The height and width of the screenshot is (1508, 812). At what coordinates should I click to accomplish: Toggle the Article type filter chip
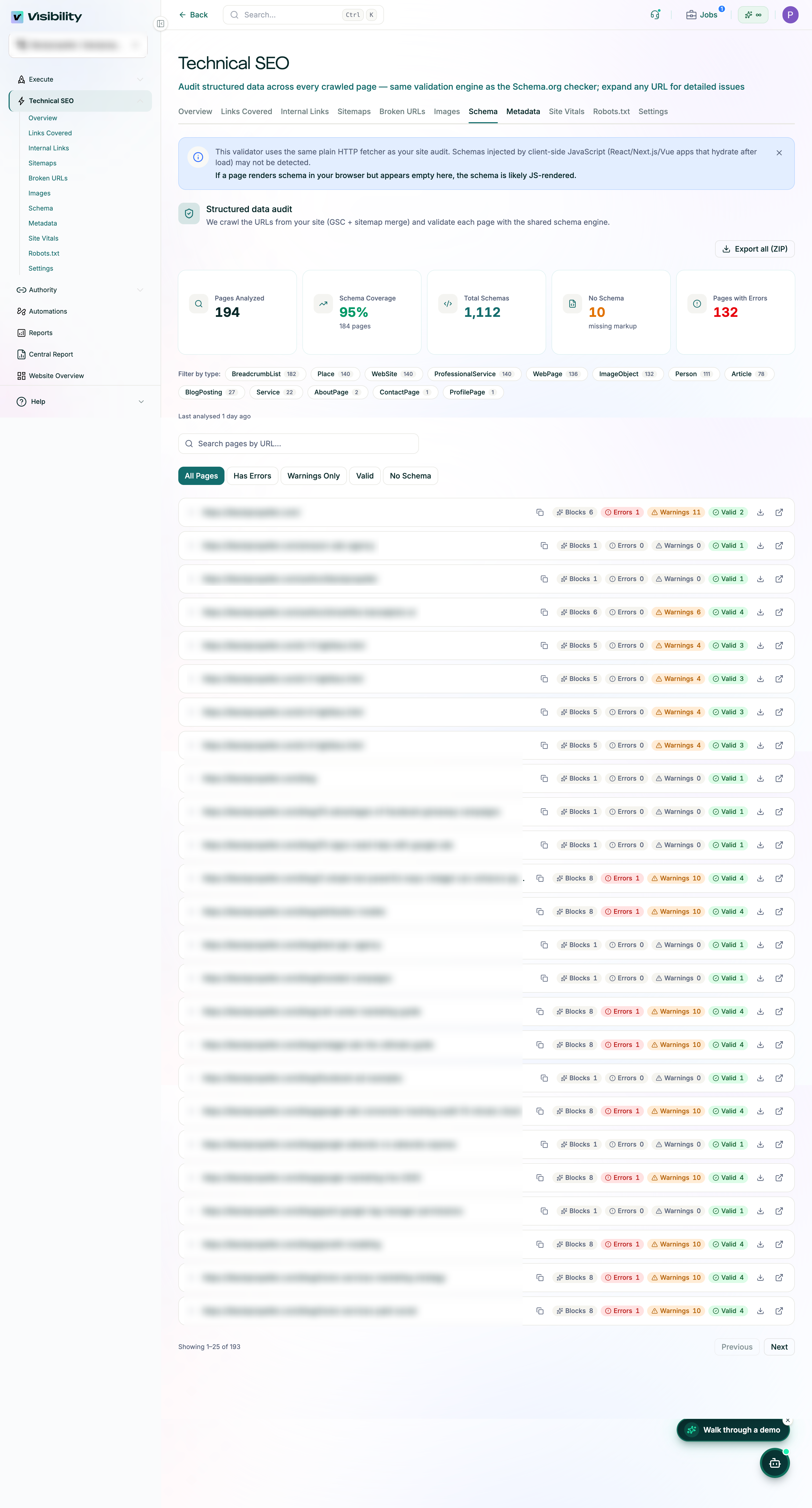coord(749,374)
